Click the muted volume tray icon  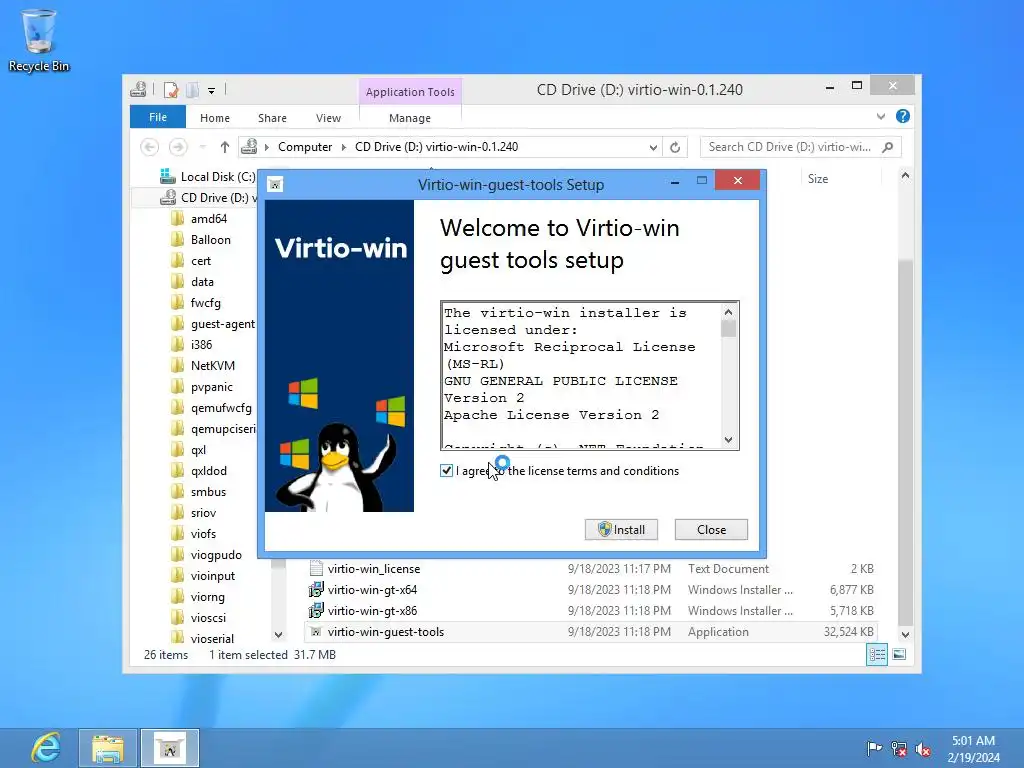point(923,749)
